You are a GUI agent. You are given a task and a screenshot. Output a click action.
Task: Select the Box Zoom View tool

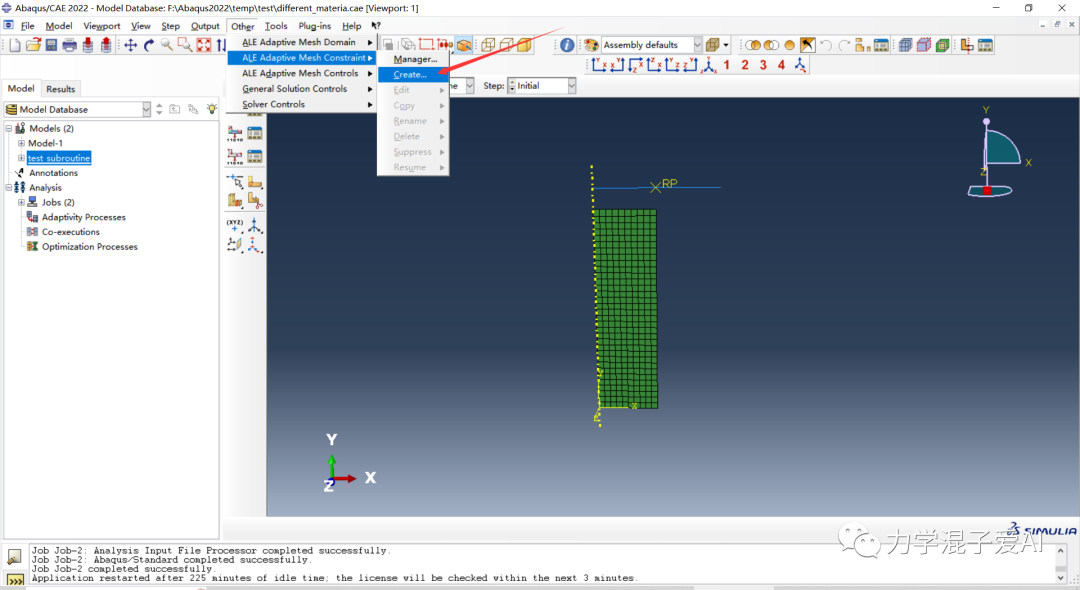185,45
